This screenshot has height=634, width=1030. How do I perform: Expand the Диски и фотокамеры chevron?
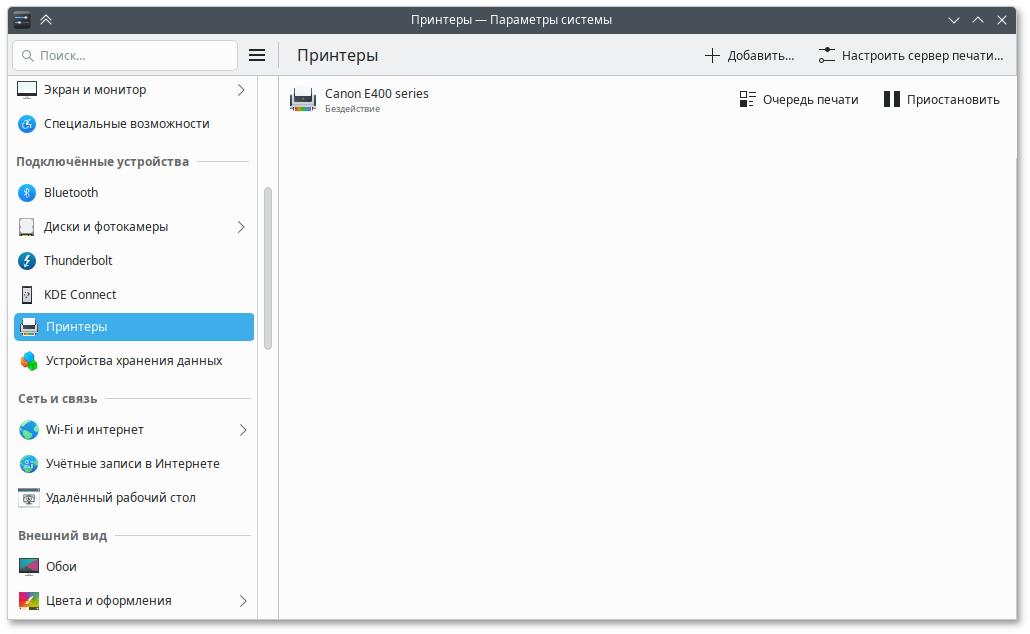coord(241,227)
